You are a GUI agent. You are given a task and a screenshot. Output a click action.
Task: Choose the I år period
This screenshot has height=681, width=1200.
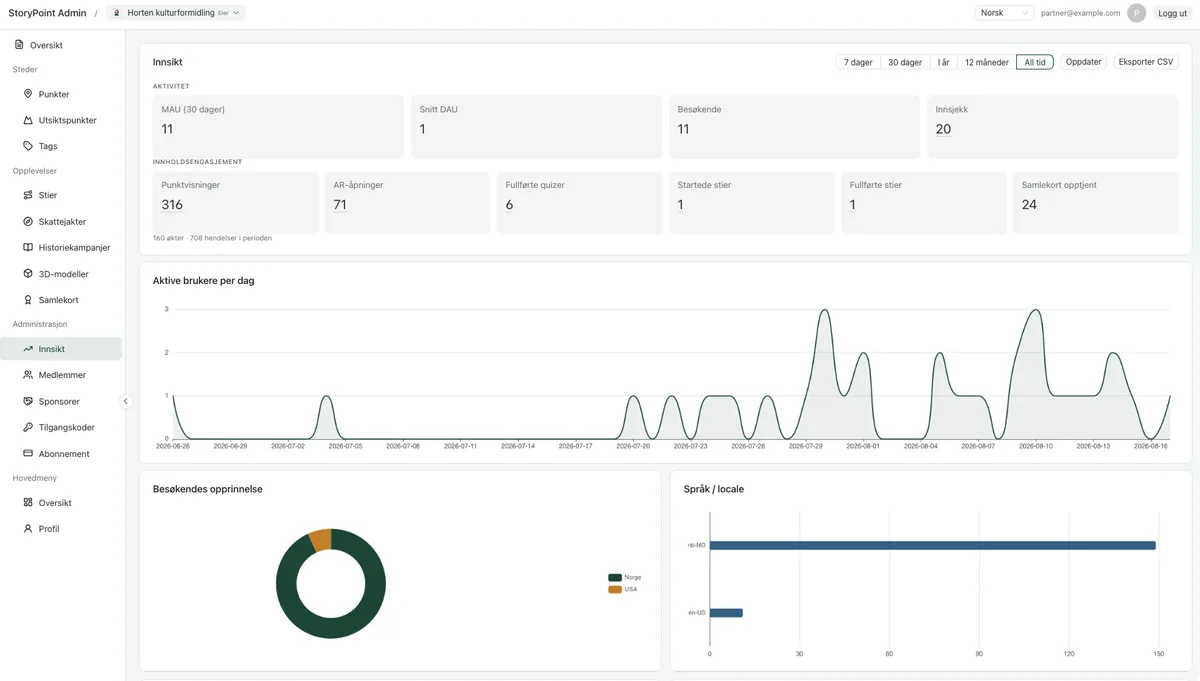pyautogui.click(x=943, y=62)
